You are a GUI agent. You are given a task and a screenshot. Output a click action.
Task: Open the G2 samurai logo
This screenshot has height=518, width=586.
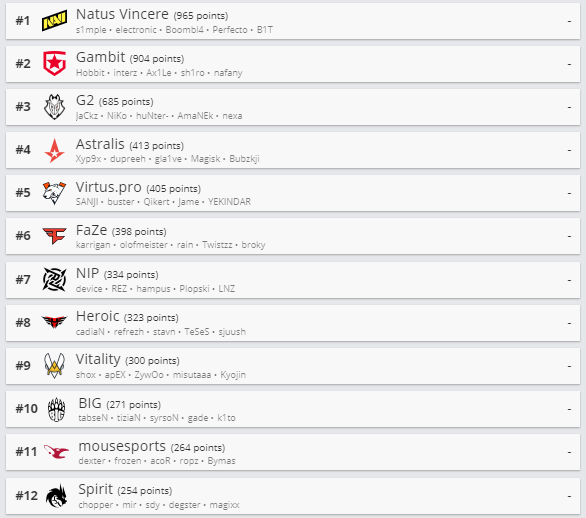pos(55,107)
